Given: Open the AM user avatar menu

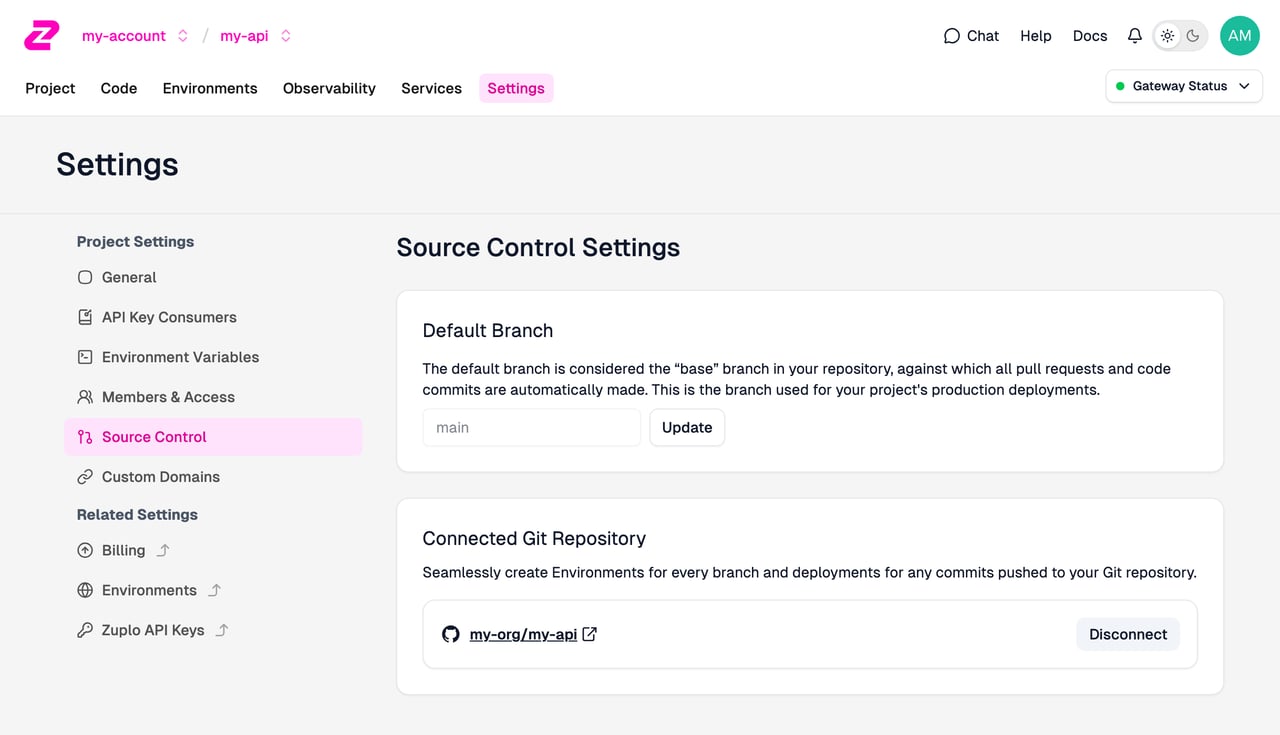Looking at the screenshot, I should [x=1240, y=36].
